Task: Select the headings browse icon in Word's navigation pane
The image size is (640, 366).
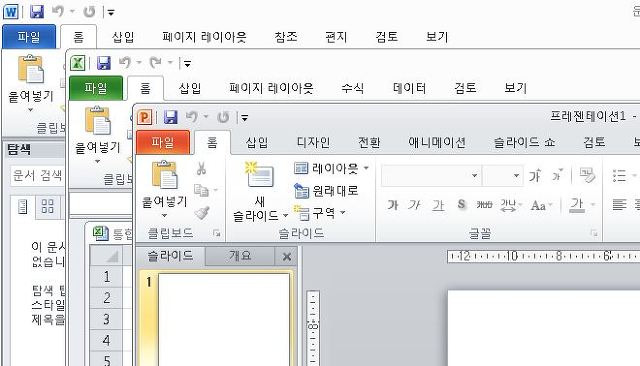Action: 23,206
